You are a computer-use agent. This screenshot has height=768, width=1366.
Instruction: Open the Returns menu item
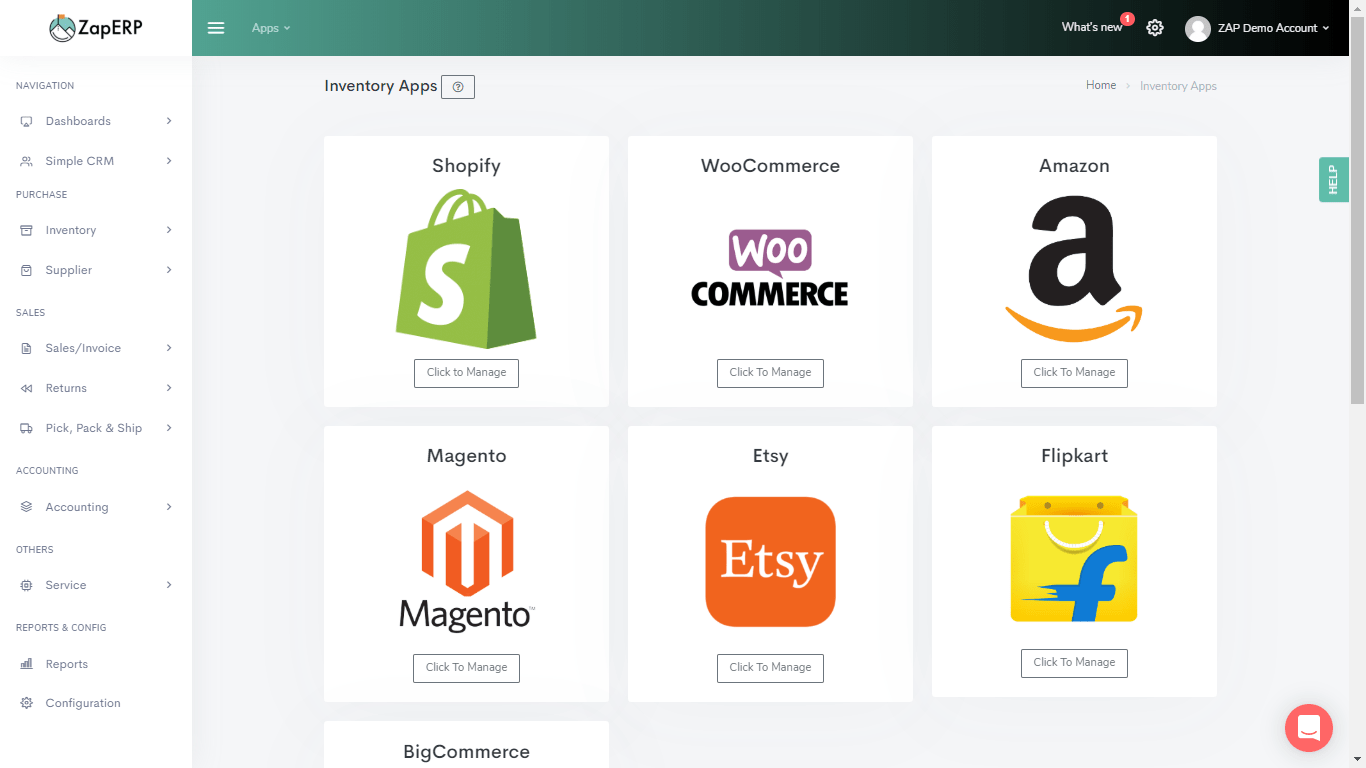[x=96, y=388]
